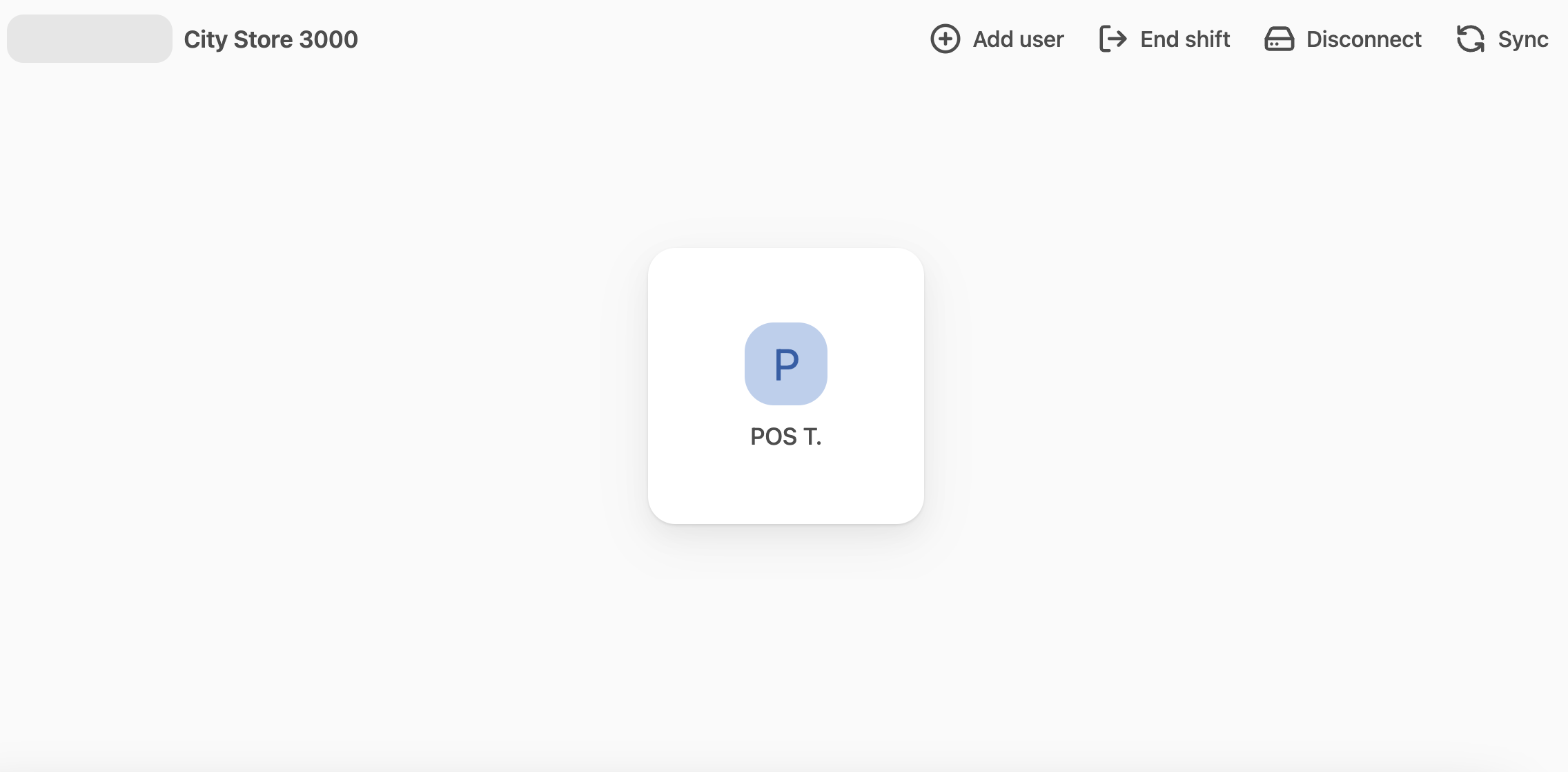Open the white cashier selection card
This screenshot has height=772, width=1568.
click(x=785, y=385)
